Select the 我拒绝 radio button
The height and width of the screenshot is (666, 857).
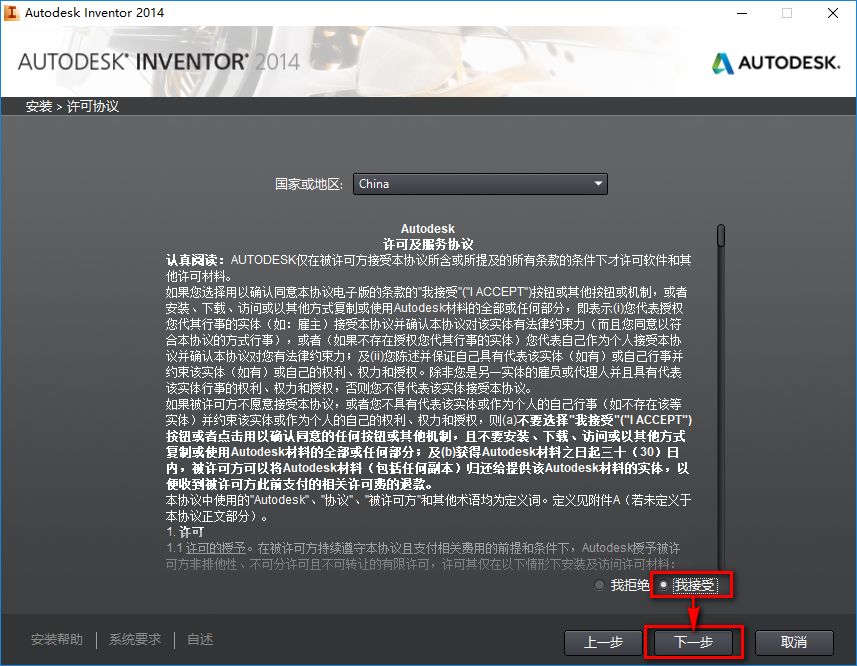600,584
